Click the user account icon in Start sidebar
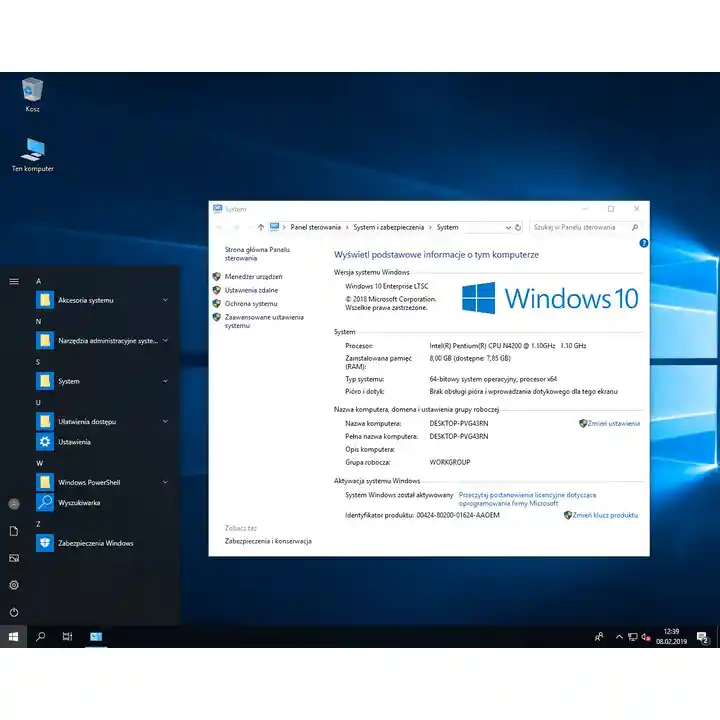Screen dimensions: 720x720 [x=14, y=504]
